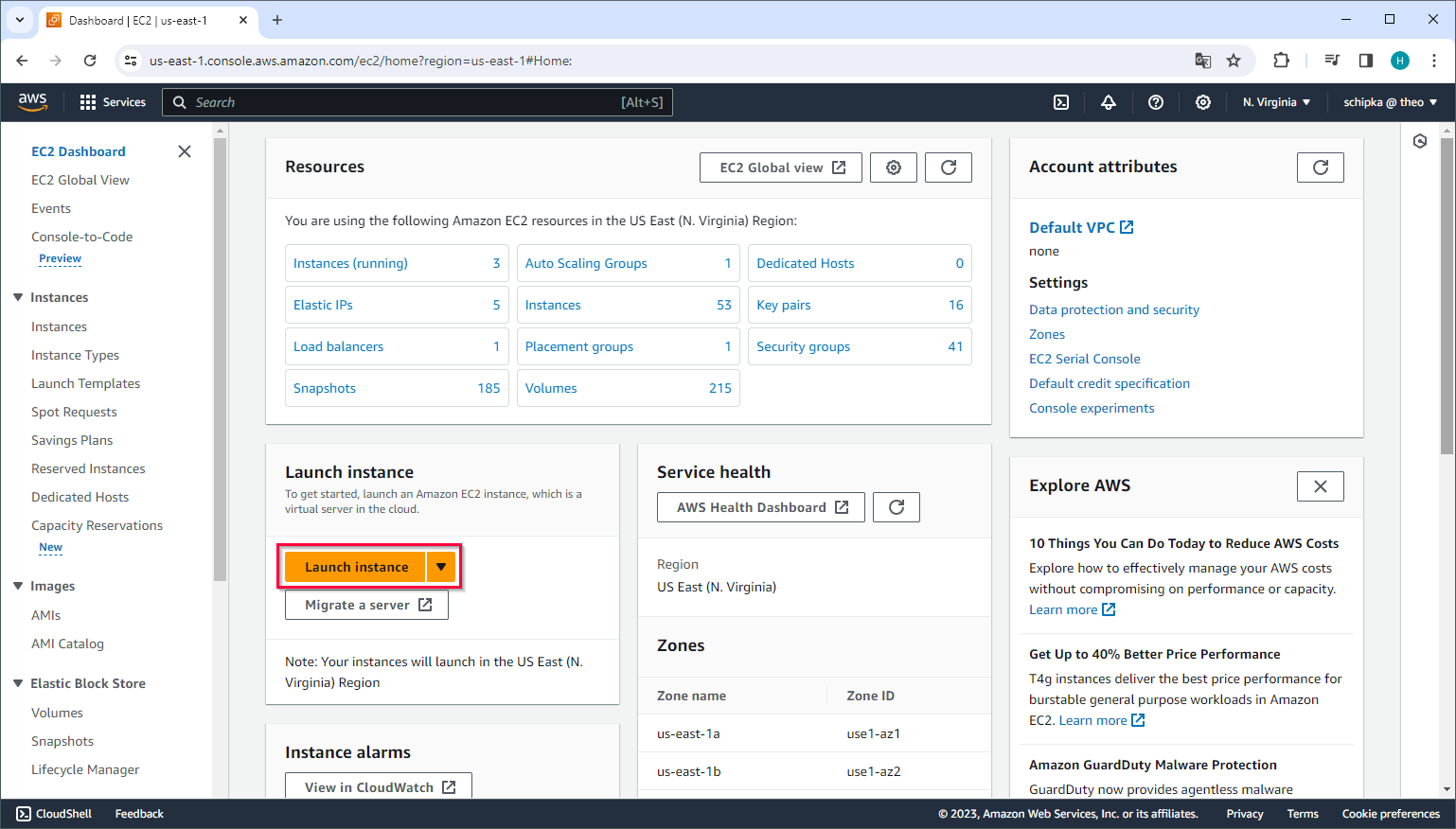Open Volumes resource card link
1456x829 pixels.
pos(551,388)
